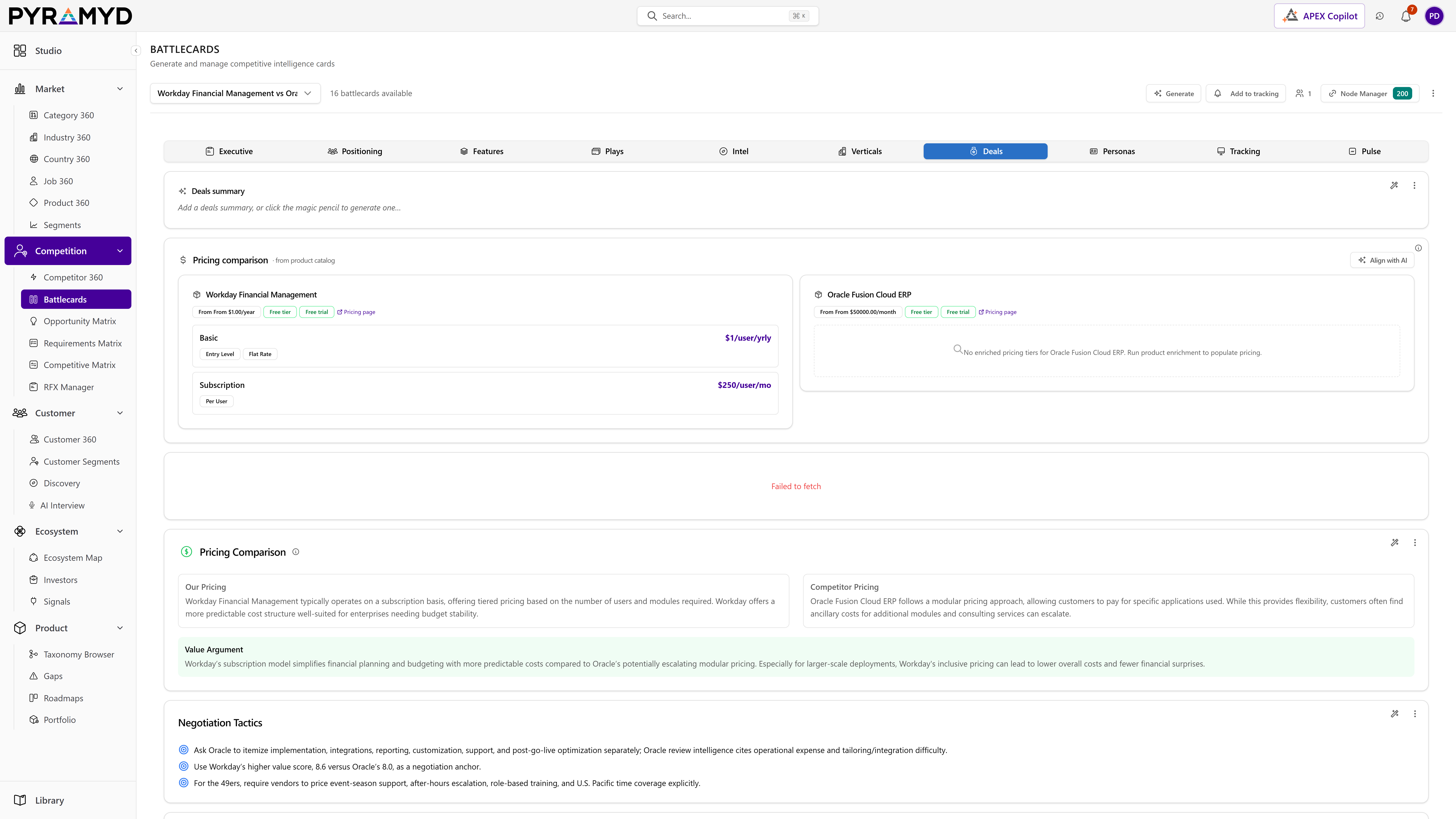Collapse the Product section
This screenshot has width=1456, height=819.
[x=120, y=628]
